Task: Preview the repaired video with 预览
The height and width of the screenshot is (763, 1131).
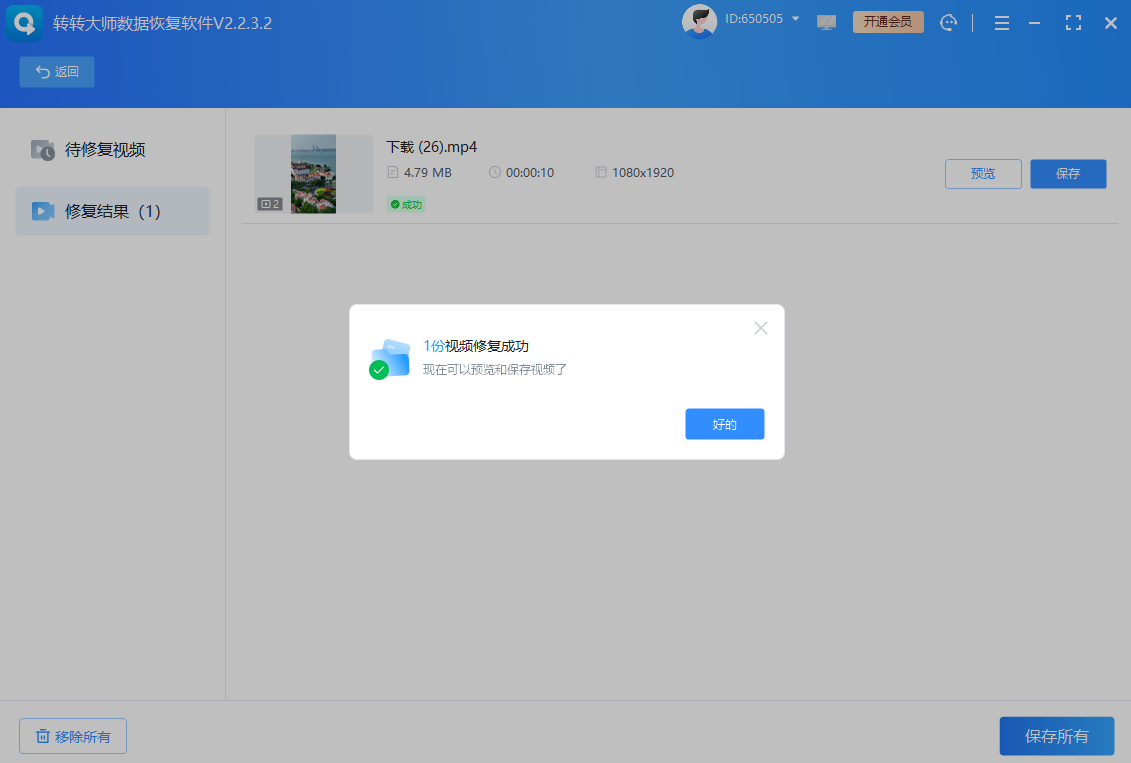Action: 983,173
